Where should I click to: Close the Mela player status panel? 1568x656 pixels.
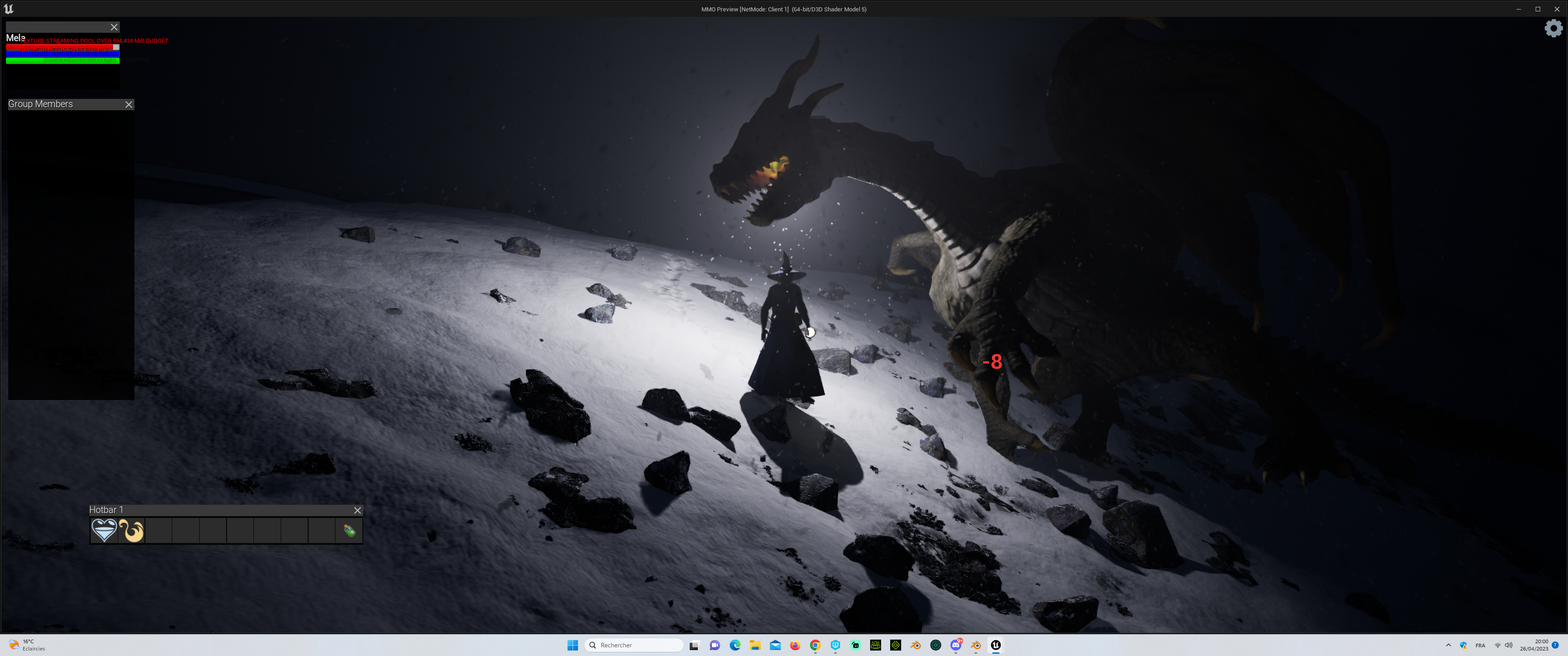point(114,27)
